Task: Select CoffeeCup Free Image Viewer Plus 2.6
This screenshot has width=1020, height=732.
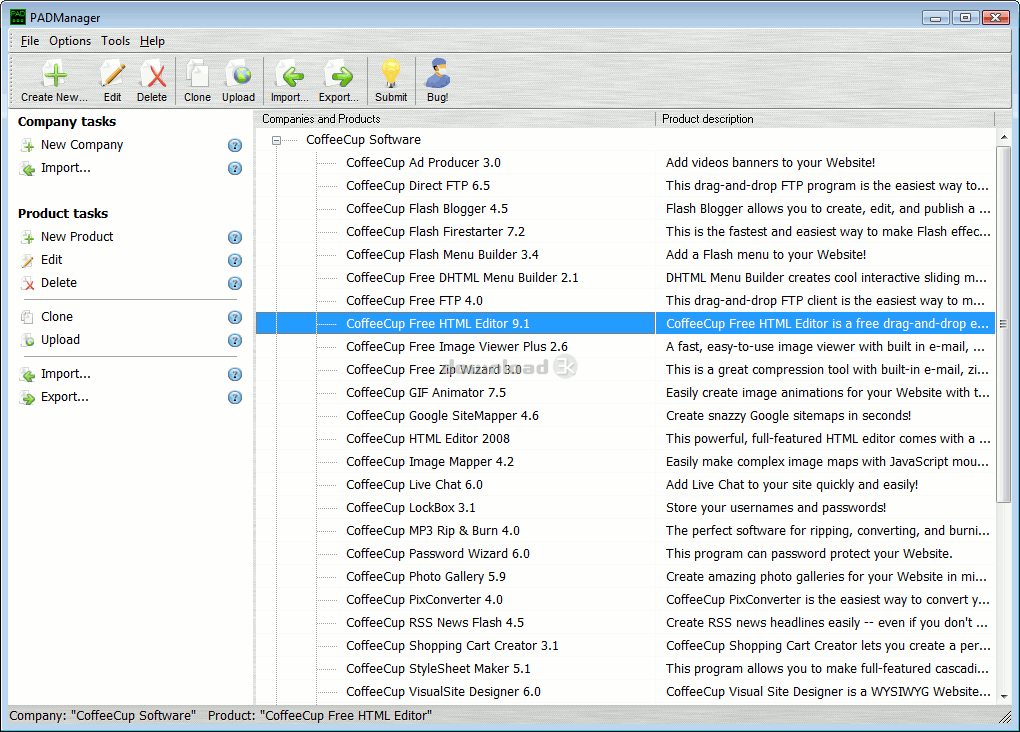Action: tap(457, 347)
